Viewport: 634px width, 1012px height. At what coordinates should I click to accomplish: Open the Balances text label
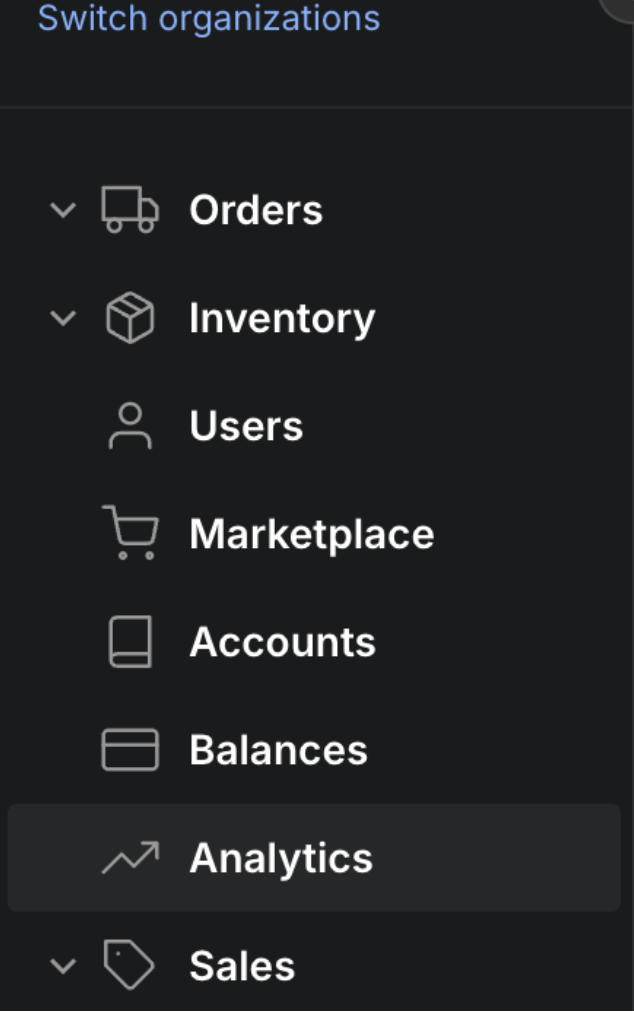tap(279, 750)
